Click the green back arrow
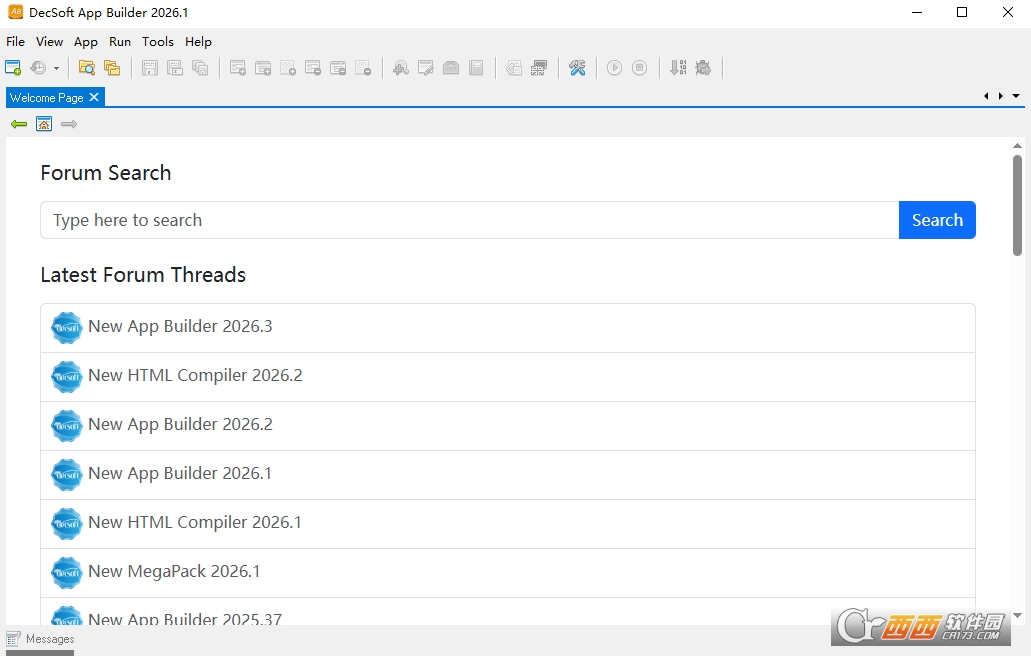The height and width of the screenshot is (656, 1031). 18,124
